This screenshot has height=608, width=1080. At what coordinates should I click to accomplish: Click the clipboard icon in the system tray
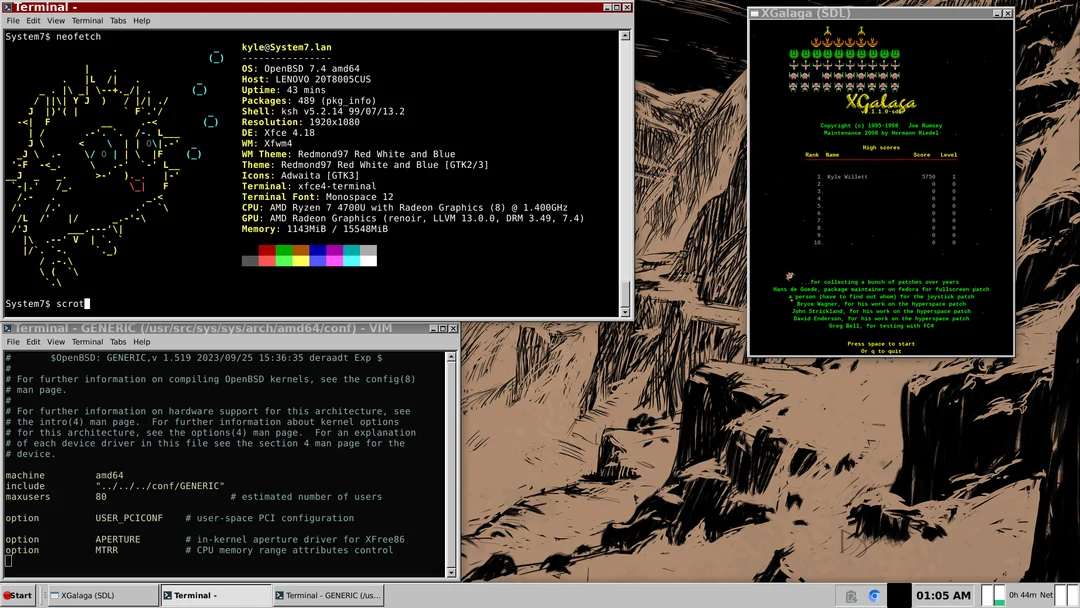851,595
